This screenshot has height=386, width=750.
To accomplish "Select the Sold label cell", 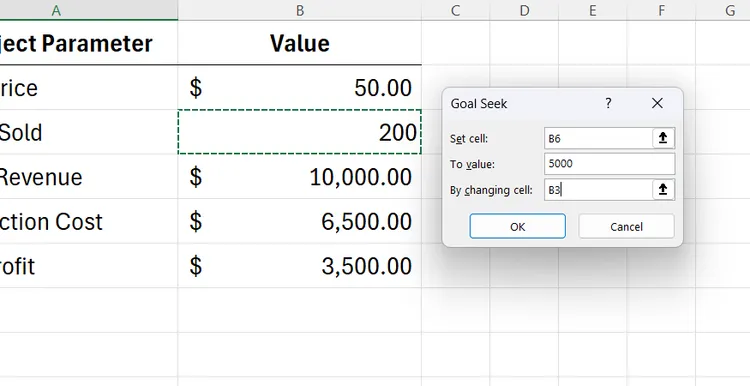I will click(88, 132).
